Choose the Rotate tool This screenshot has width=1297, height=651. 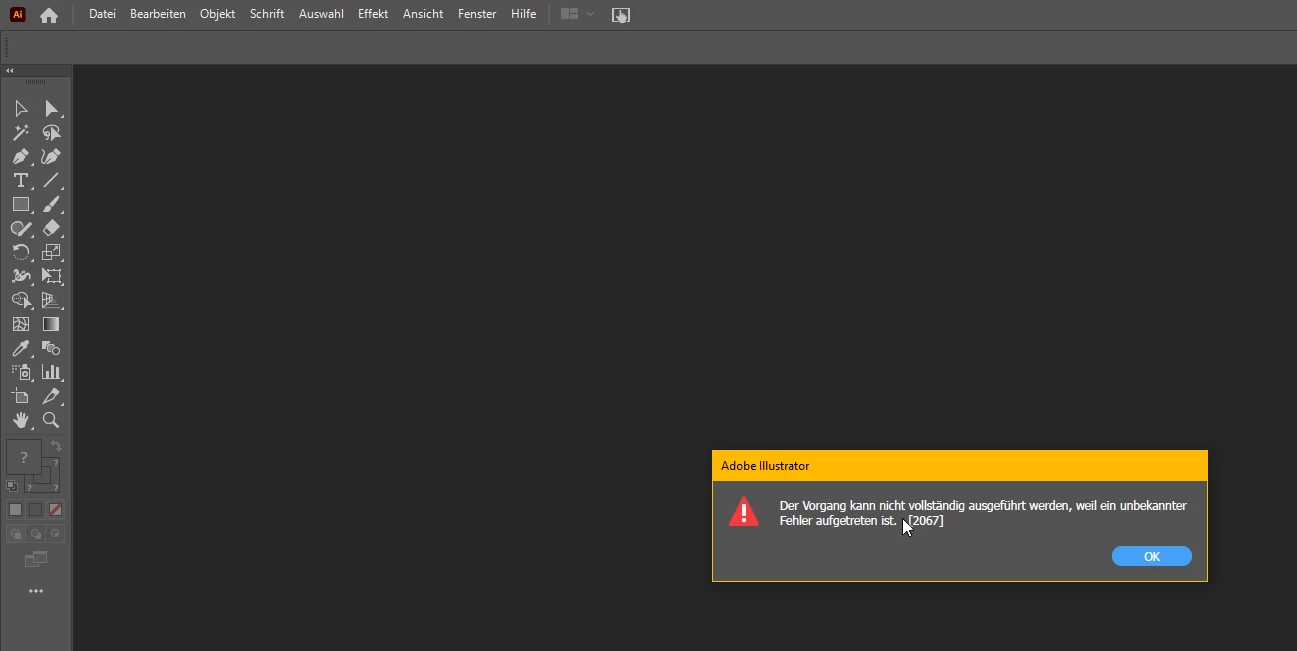tap(20, 252)
